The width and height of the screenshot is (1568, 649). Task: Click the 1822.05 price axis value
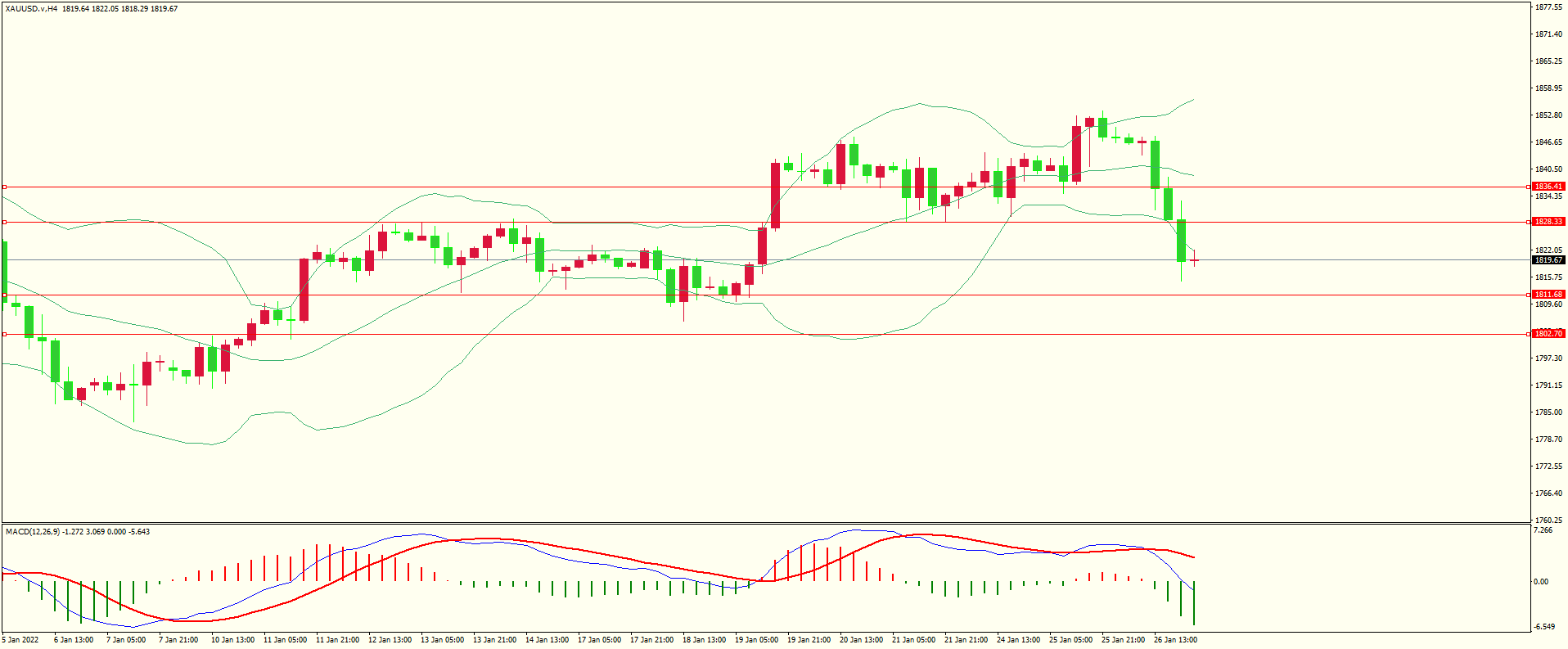(x=1548, y=250)
